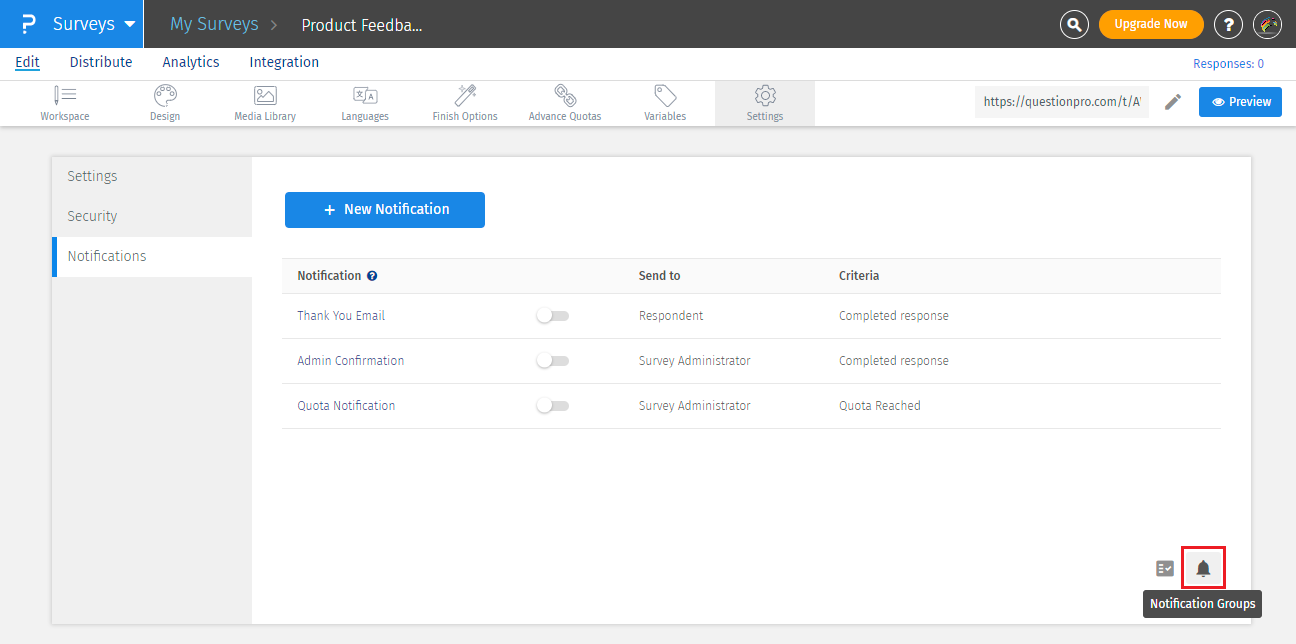
Task: Enable the Admin Confirmation toggle
Action: (x=552, y=361)
